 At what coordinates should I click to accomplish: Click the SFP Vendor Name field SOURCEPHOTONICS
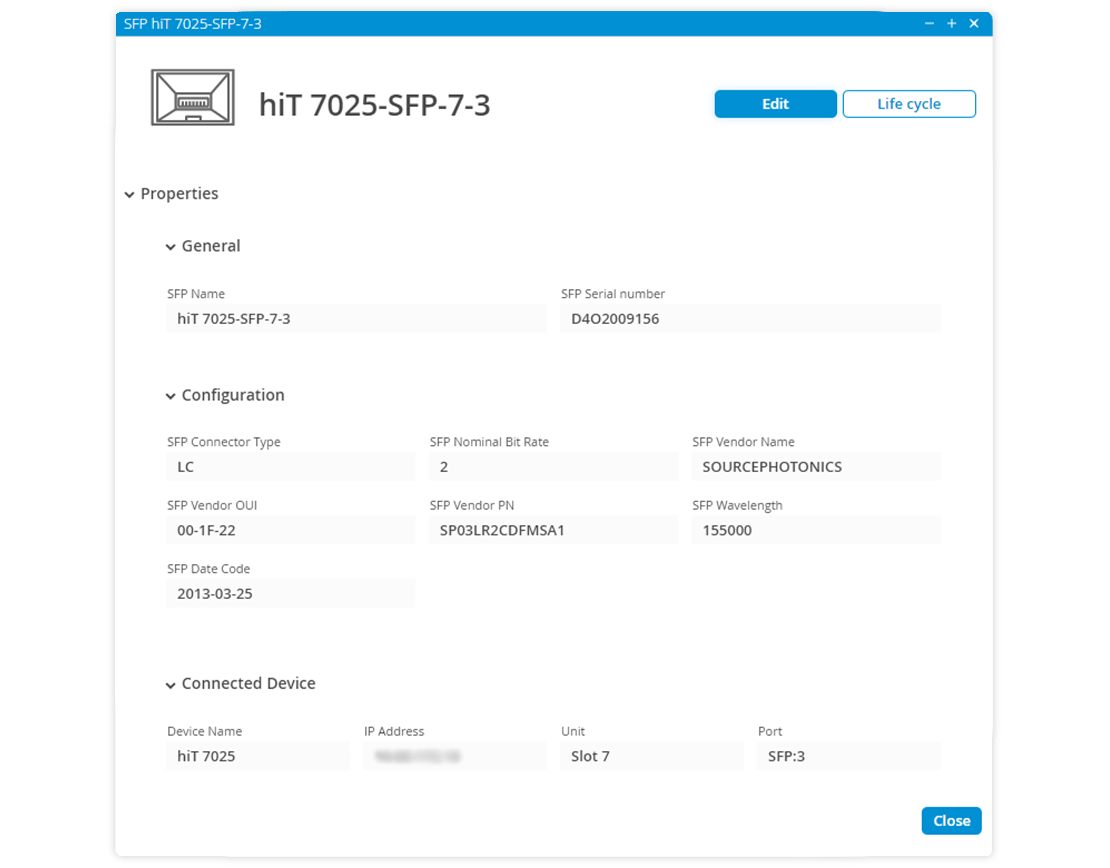click(816, 467)
